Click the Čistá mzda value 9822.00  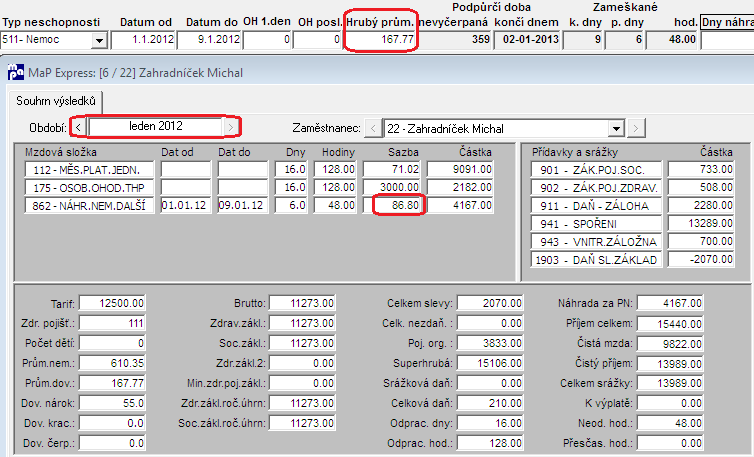click(670, 343)
